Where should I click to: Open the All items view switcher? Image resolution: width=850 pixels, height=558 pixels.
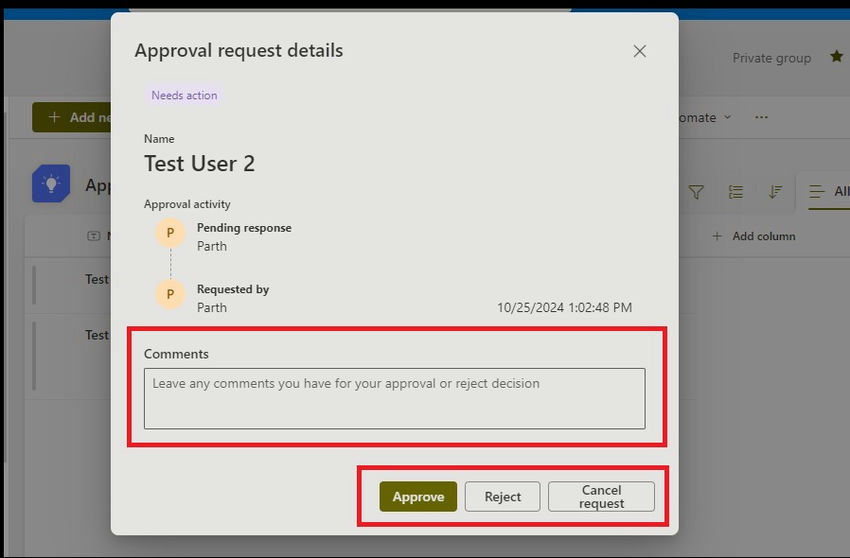point(829,191)
